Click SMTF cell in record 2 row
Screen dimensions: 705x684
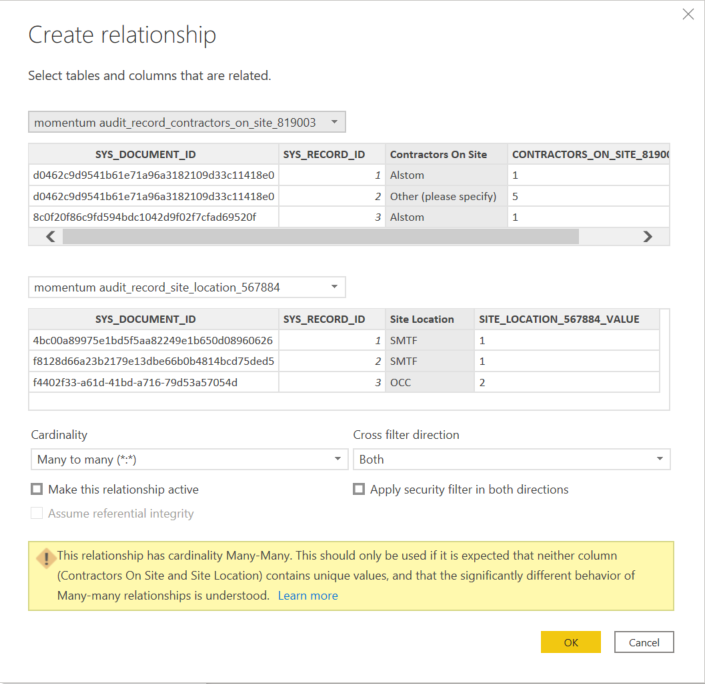429,361
